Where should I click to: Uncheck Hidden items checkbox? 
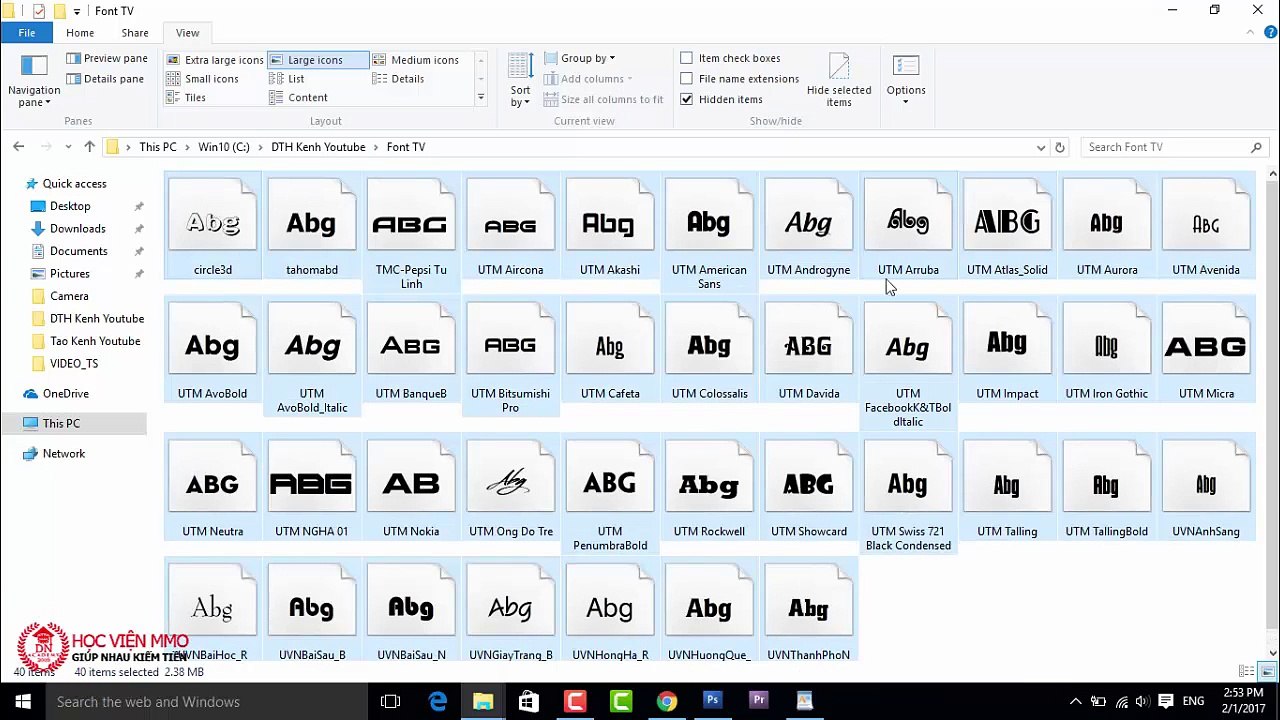687,99
